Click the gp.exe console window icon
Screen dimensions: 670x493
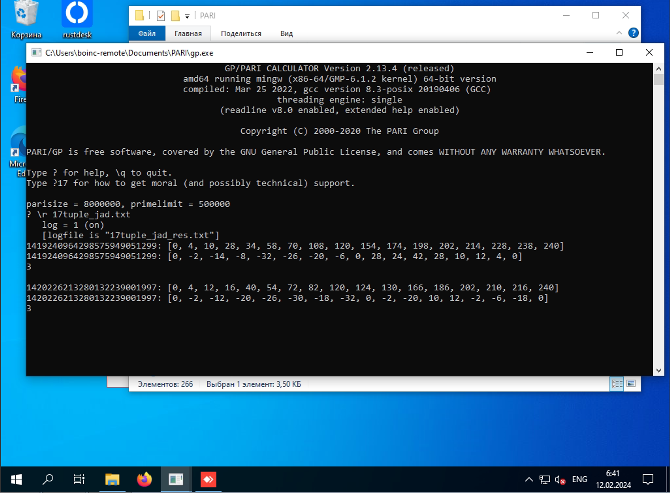[x=37, y=53]
